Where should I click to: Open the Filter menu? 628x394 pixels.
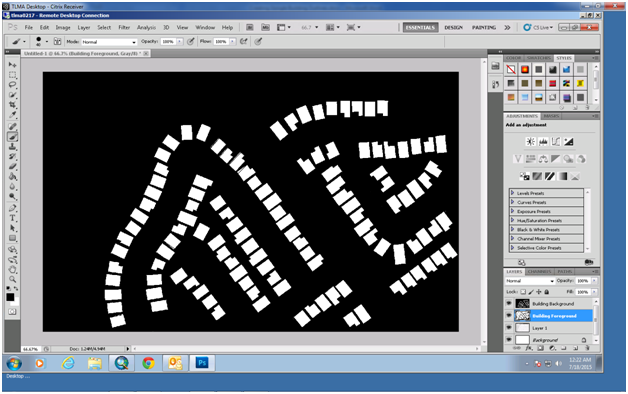124,27
